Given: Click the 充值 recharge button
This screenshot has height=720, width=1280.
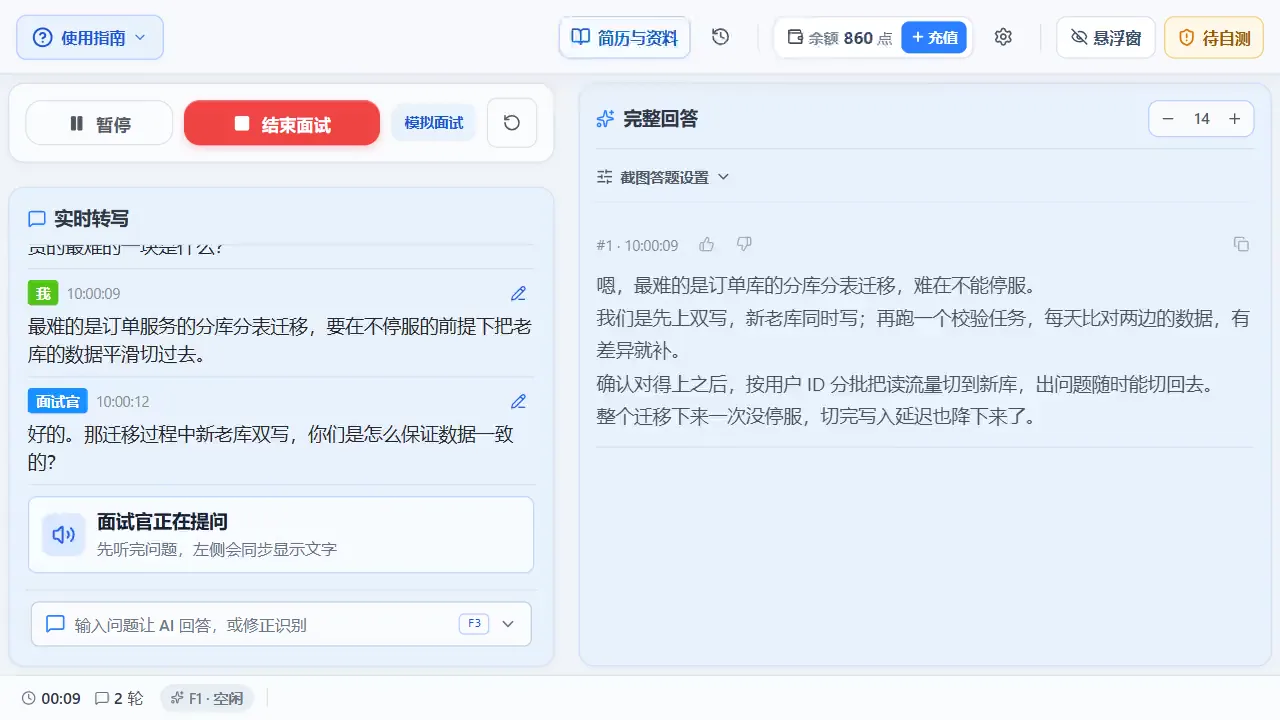Looking at the screenshot, I should (x=934, y=38).
